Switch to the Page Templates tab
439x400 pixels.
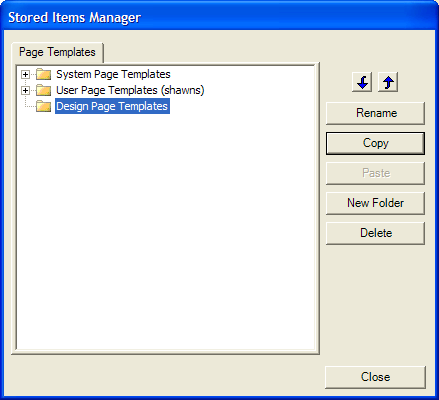[57, 52]
